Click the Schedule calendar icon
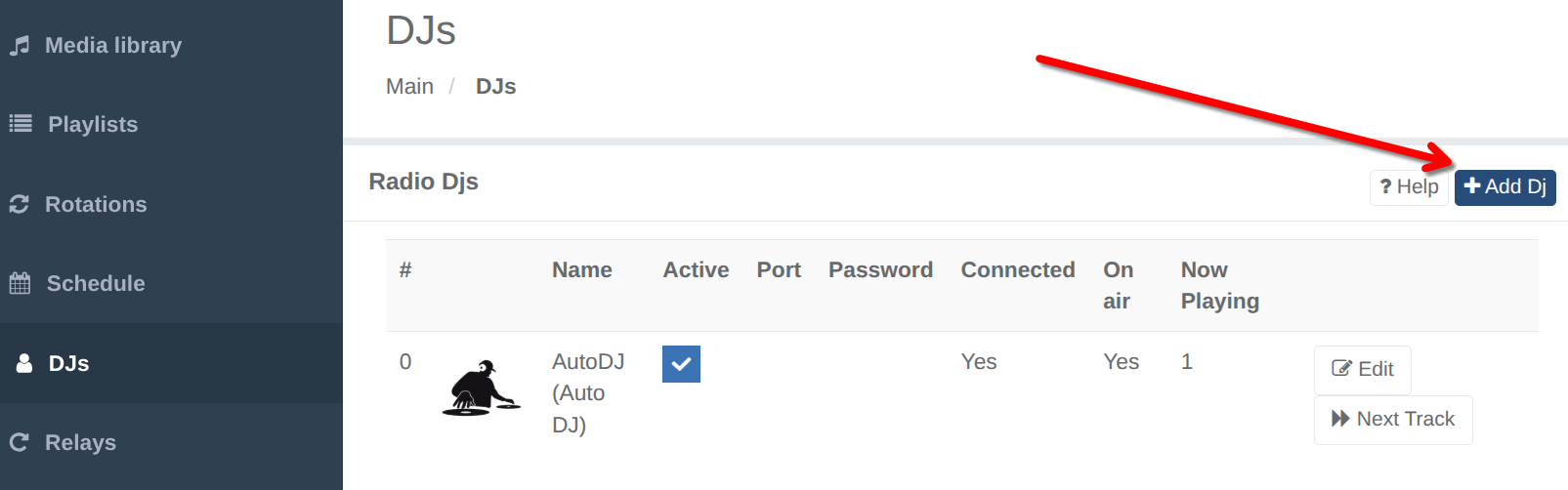Image resolution: width=1568 pixels, height=490 pixels. pyautogui.click(x=21, y=284)
